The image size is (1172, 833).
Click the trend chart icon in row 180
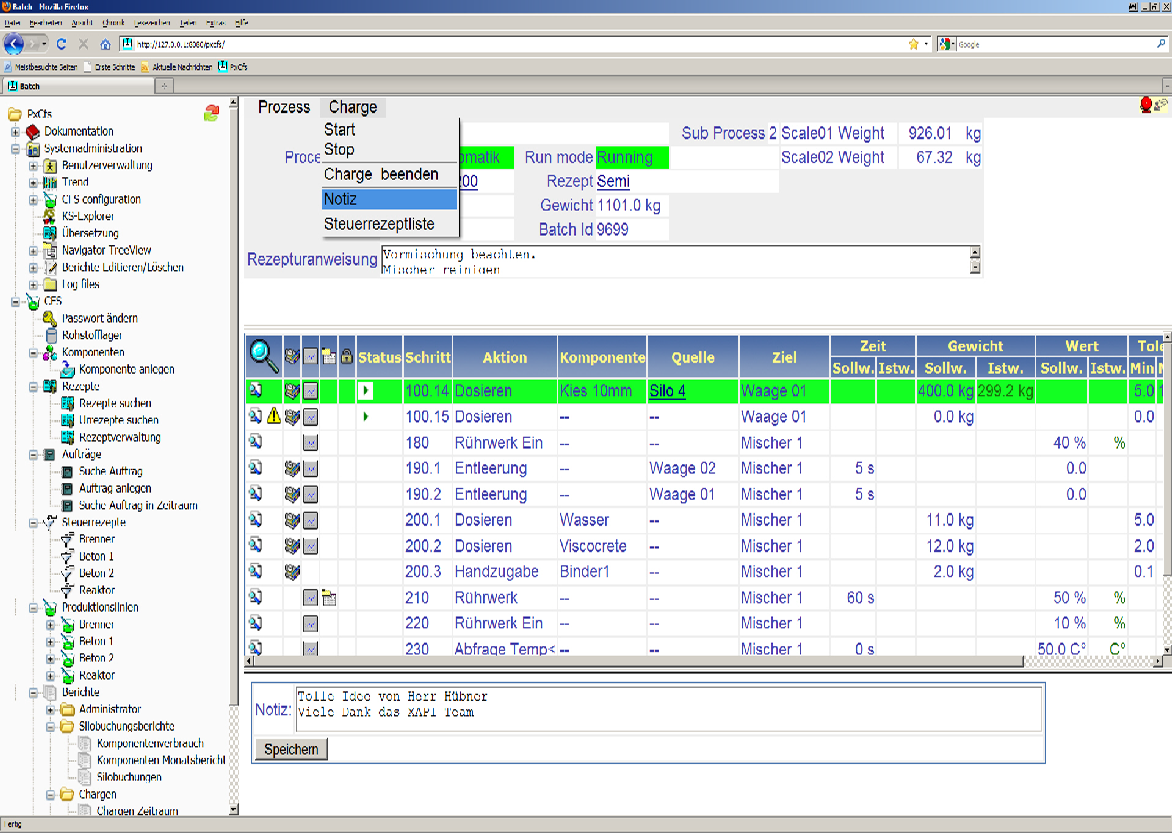(311, 443)
